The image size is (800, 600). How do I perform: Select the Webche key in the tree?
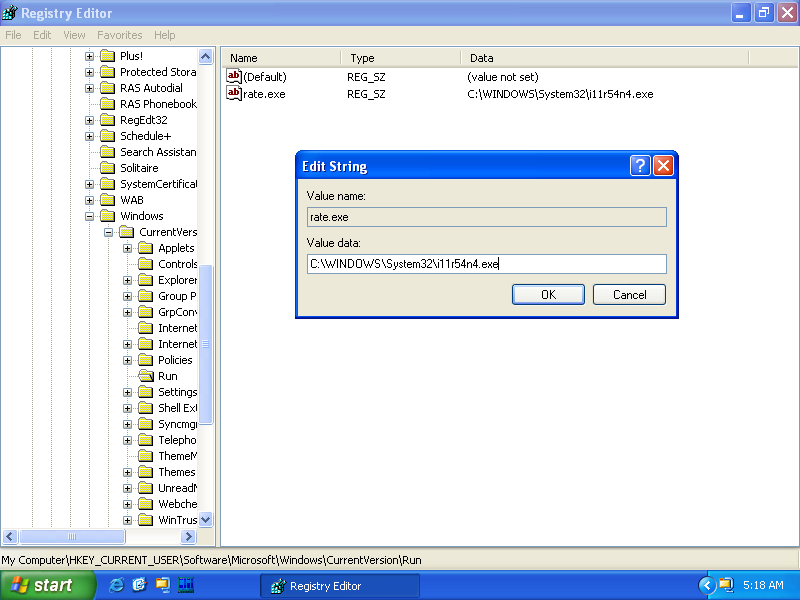pyautogui.click(x=177, y=504)
